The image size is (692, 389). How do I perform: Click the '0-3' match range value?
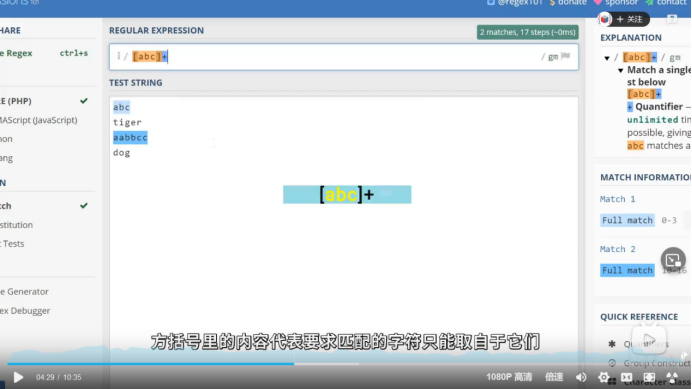click(669, 220)
